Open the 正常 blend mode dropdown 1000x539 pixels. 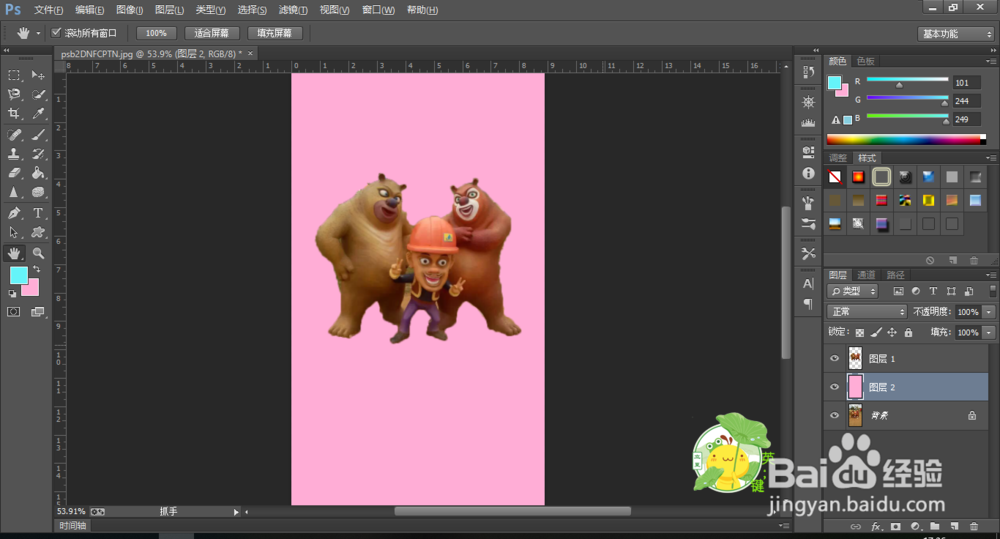click(x=866, y=311)
